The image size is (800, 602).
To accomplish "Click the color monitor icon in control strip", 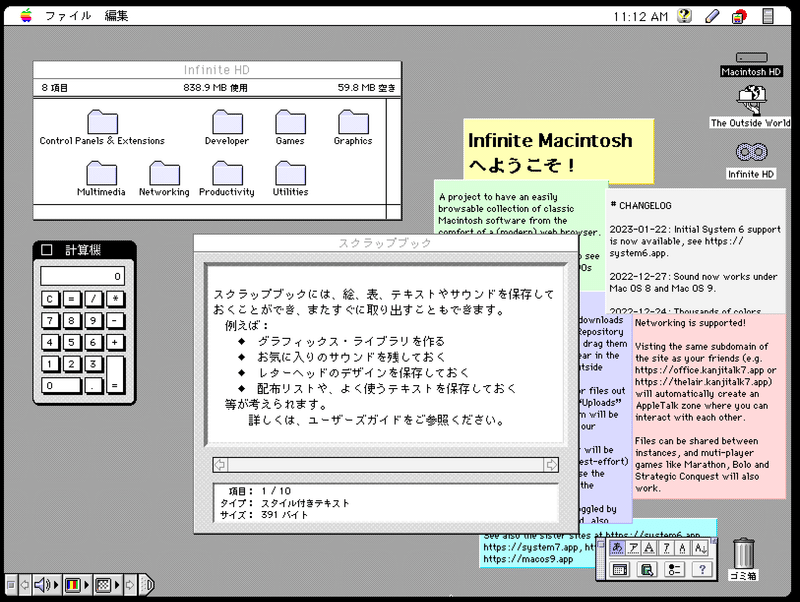I will point(72,585).
